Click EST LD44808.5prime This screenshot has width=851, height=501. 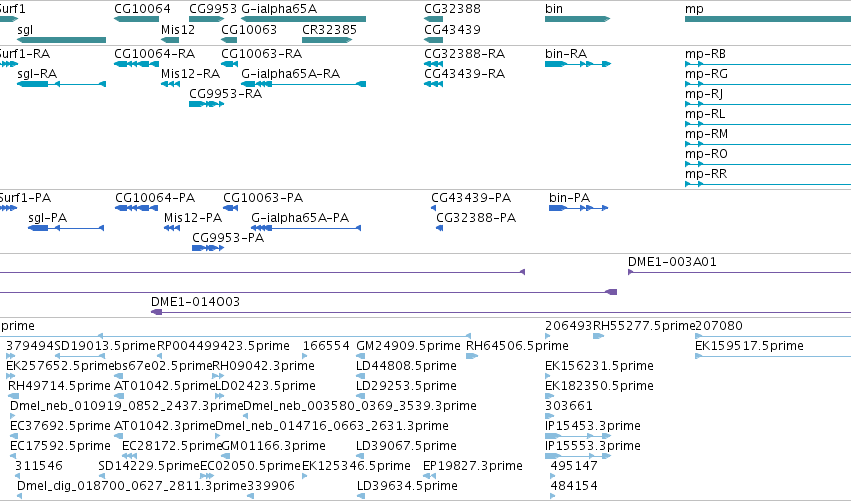(406, 366)
